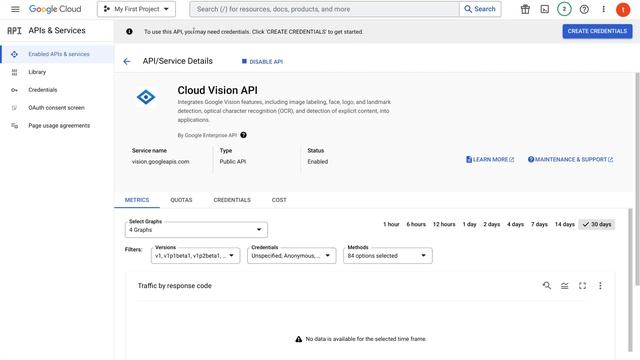640x360 pixels.
Task: Click the Public API type value
Action: click(233, 162)
